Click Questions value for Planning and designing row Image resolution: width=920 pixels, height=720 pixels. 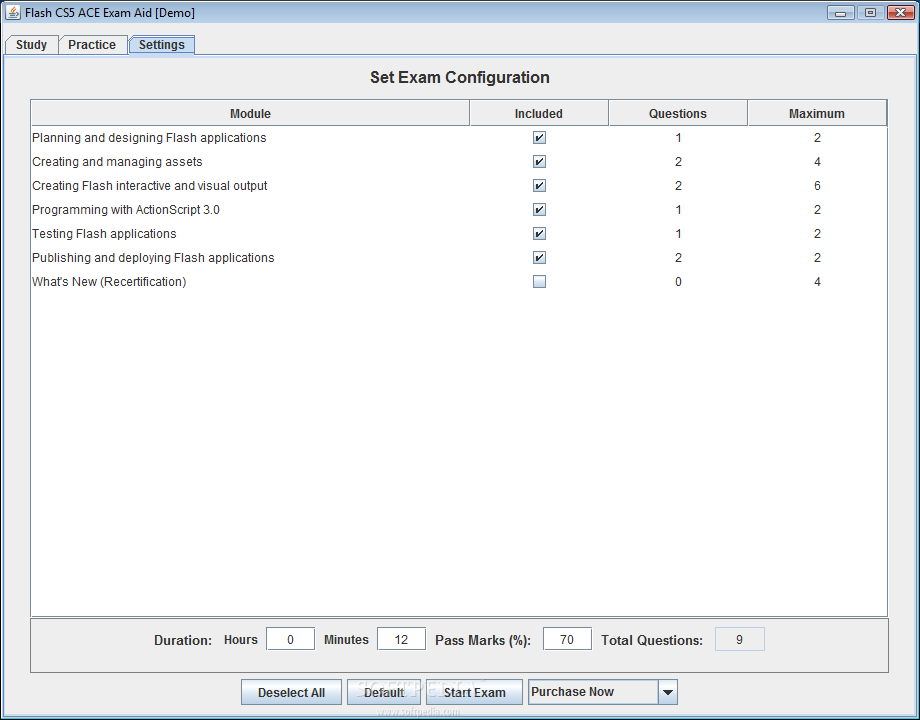678,137
